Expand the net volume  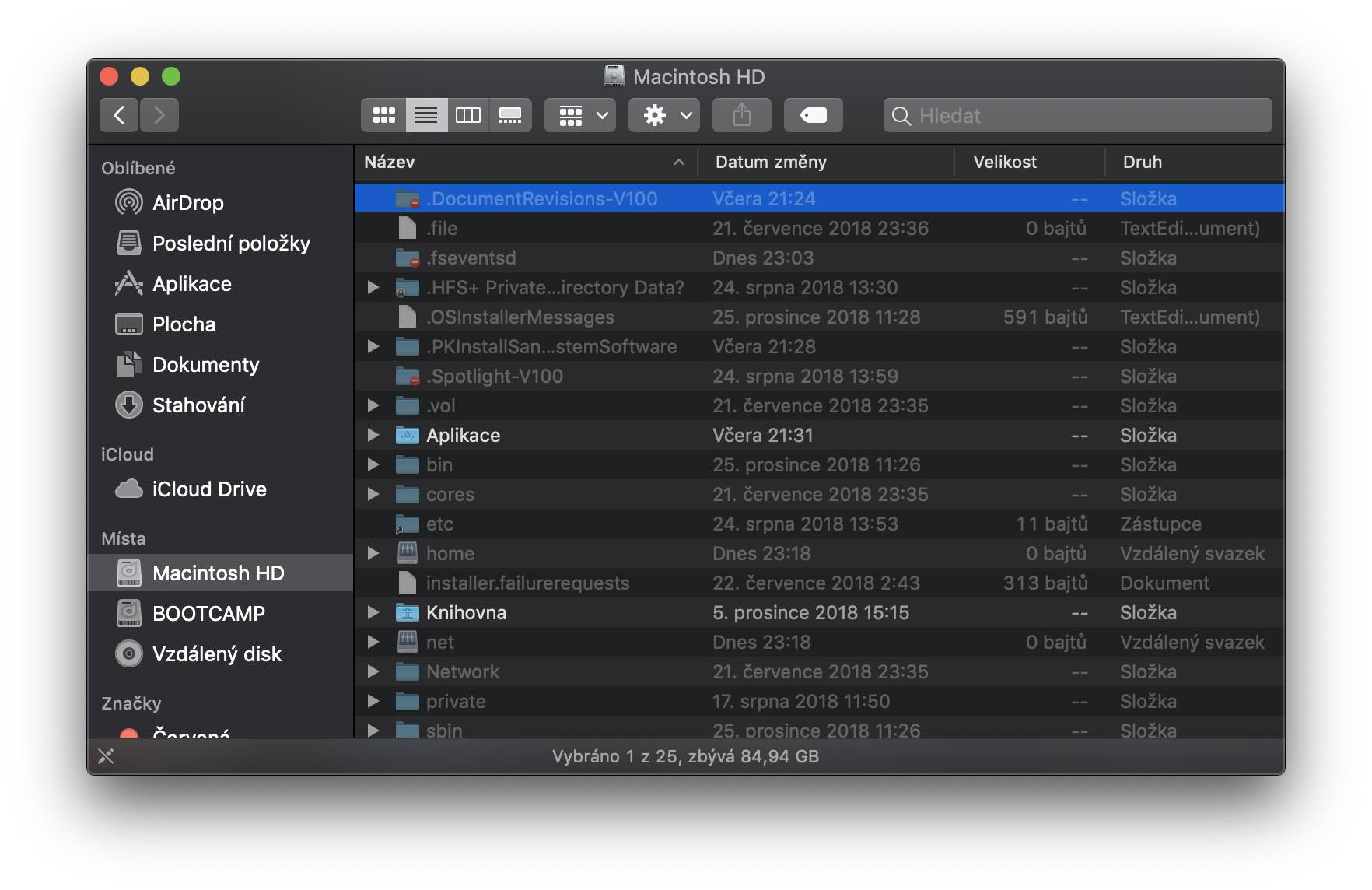point(373,643)
